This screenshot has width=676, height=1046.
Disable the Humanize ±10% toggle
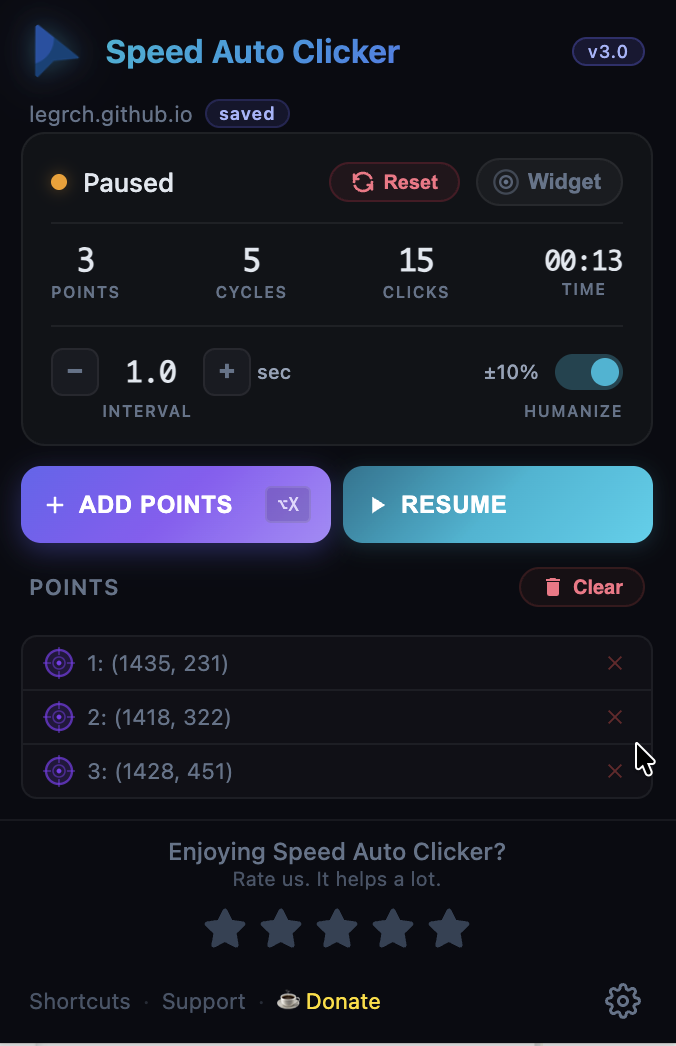[589, 371]
